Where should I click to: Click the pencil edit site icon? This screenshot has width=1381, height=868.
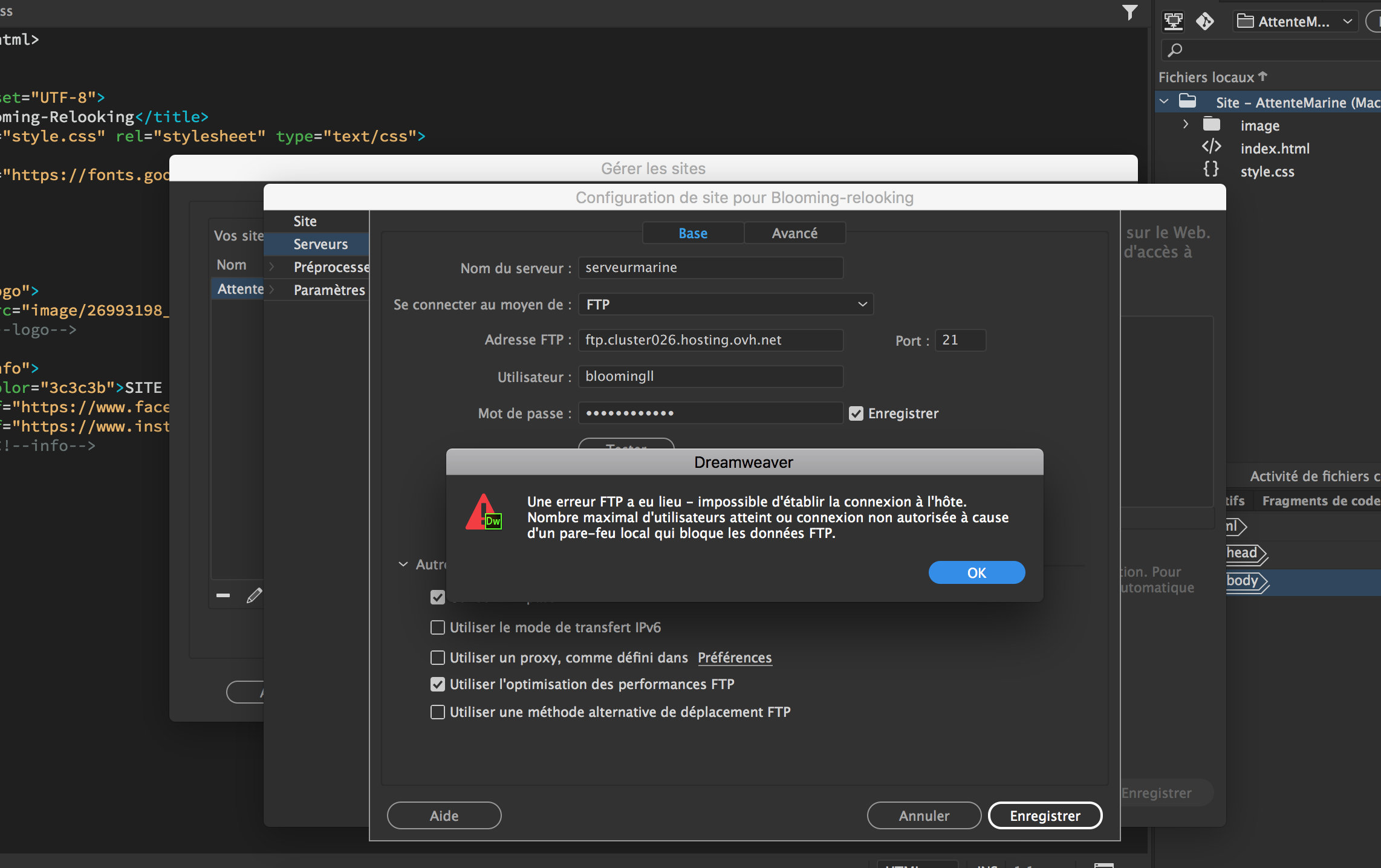[255, 595]
